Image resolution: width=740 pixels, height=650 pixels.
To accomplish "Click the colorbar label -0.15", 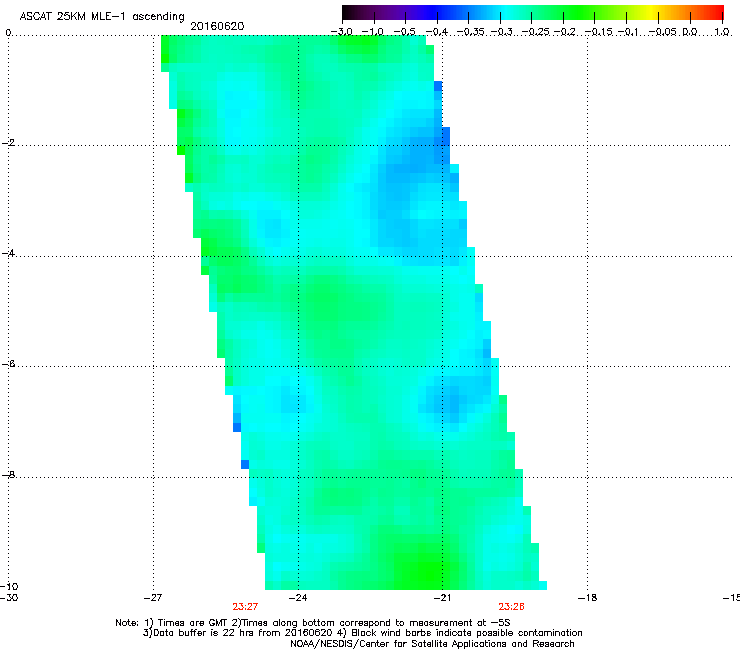I will (599, 32).
